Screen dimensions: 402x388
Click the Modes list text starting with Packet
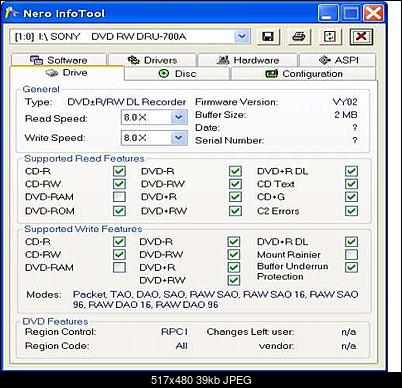[x=215, y=299]
